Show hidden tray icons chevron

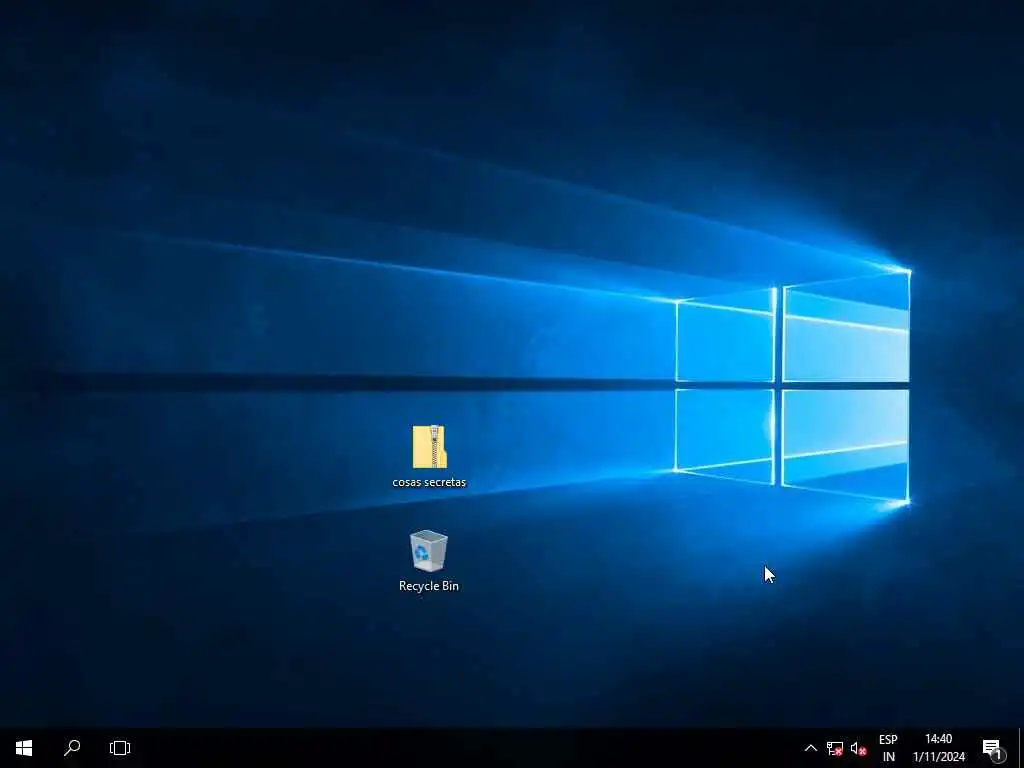click(x=810, y=748)
